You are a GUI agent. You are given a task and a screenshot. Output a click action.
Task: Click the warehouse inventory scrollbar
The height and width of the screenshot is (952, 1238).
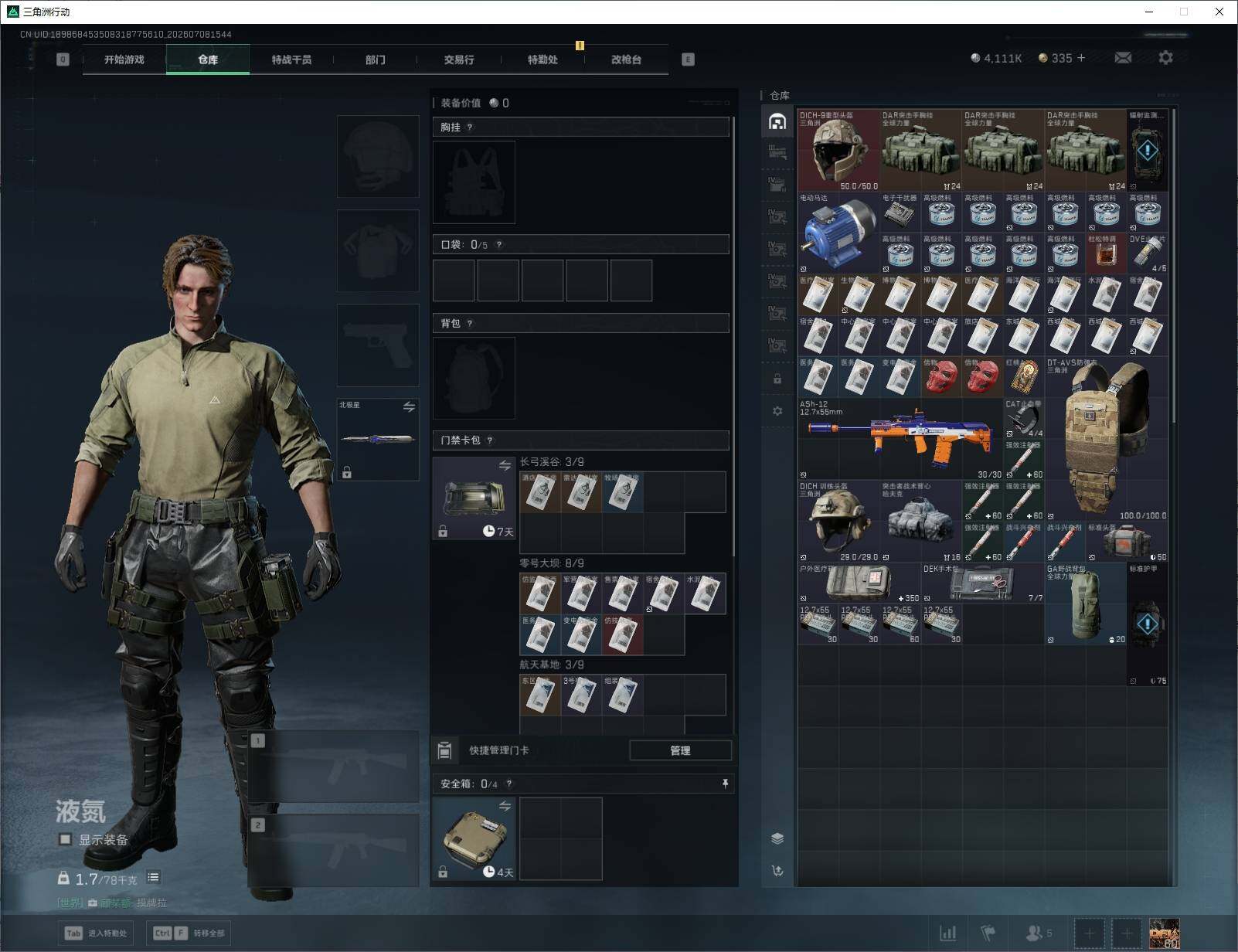pos(1174,267)
